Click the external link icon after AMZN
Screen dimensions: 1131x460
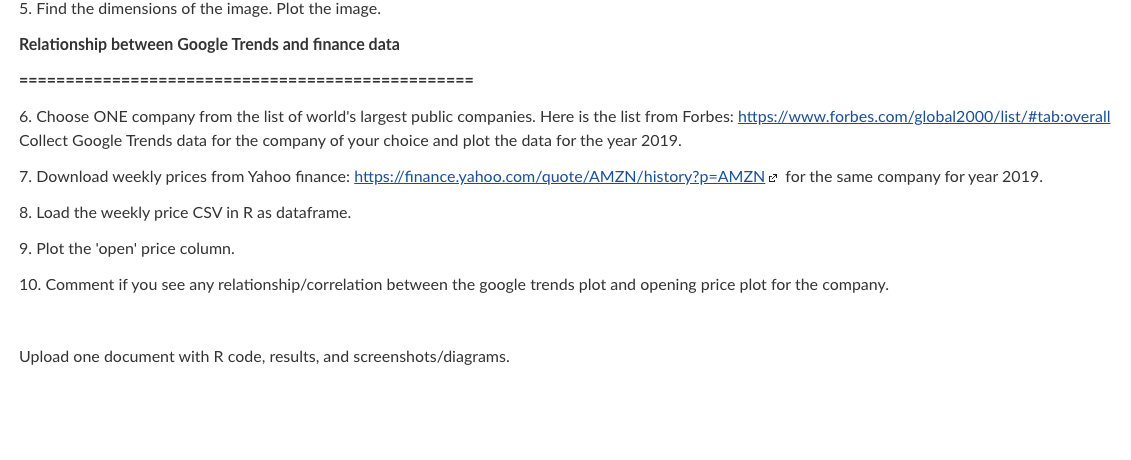(x=773, y=178)
